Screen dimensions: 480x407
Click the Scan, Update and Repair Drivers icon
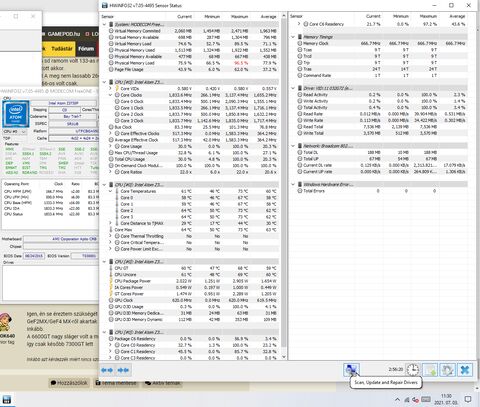(351, 369)
